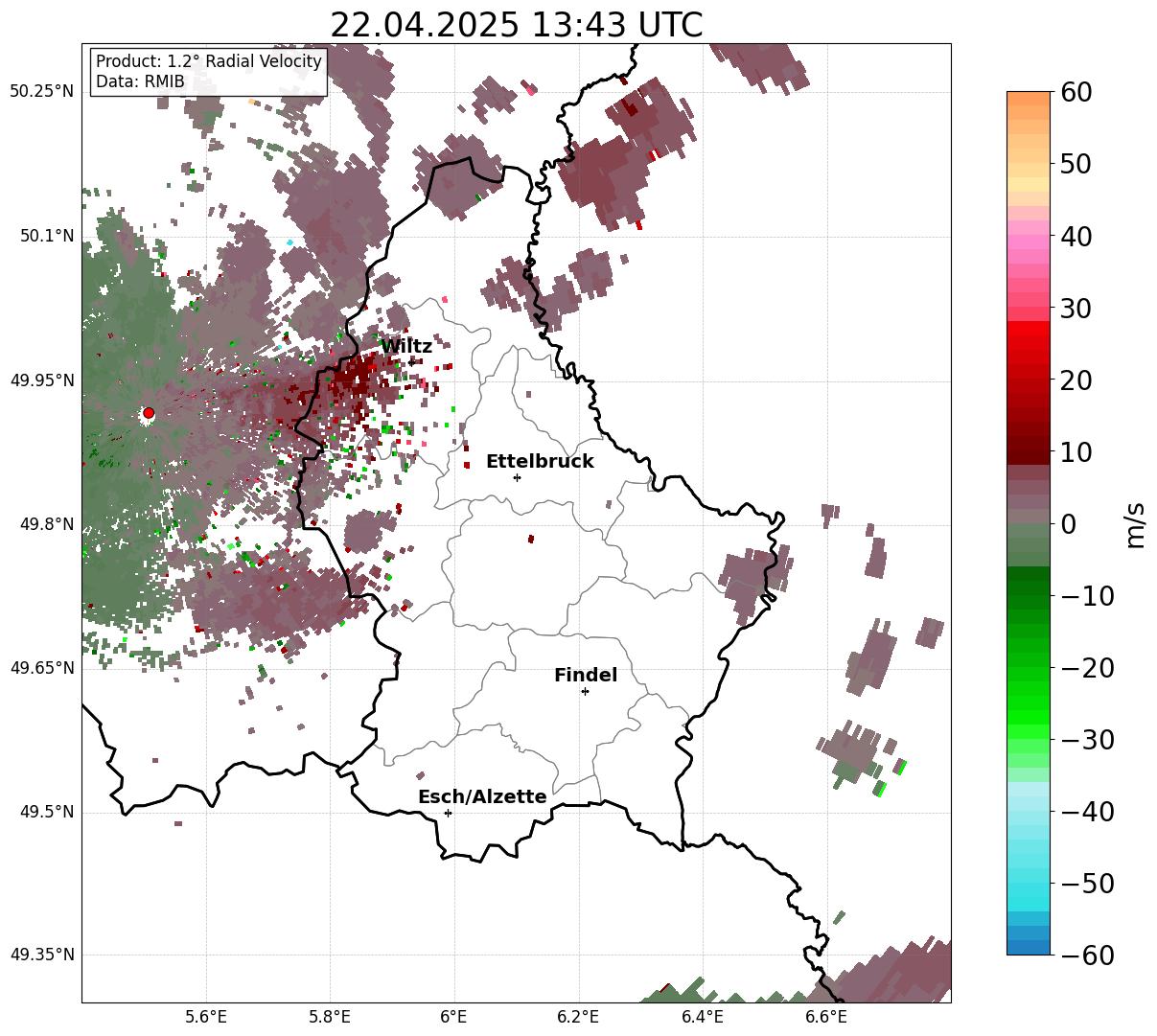Click the colorbar 30 tick value
Screen dimensions: 1157x1036
coord(1077,308)
